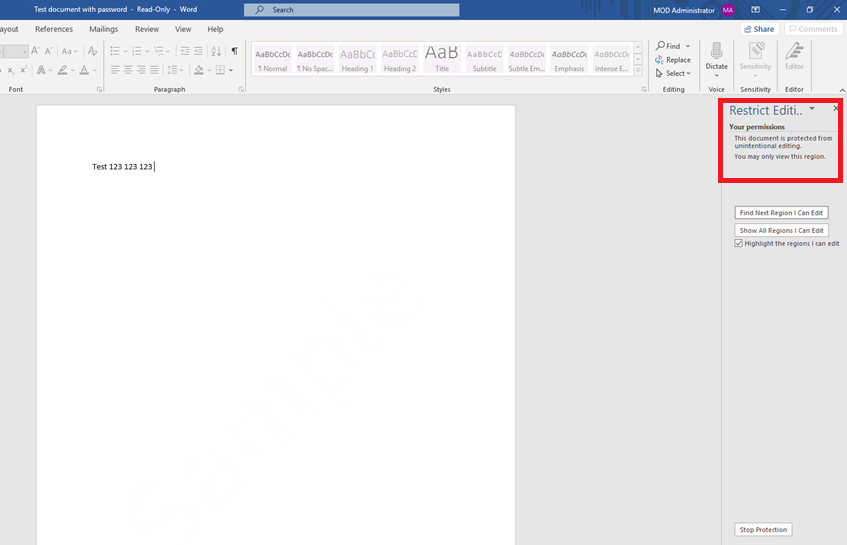Click the Increase Font Size icon
Viewport: 847px width, 545px height.
coord(35,51)
